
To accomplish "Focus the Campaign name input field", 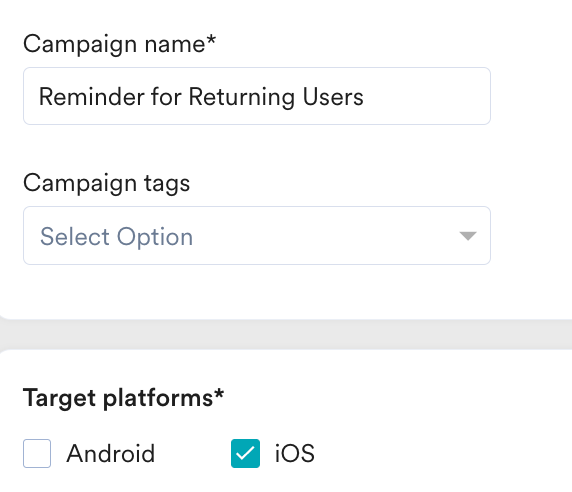I will tap(257, 96).
